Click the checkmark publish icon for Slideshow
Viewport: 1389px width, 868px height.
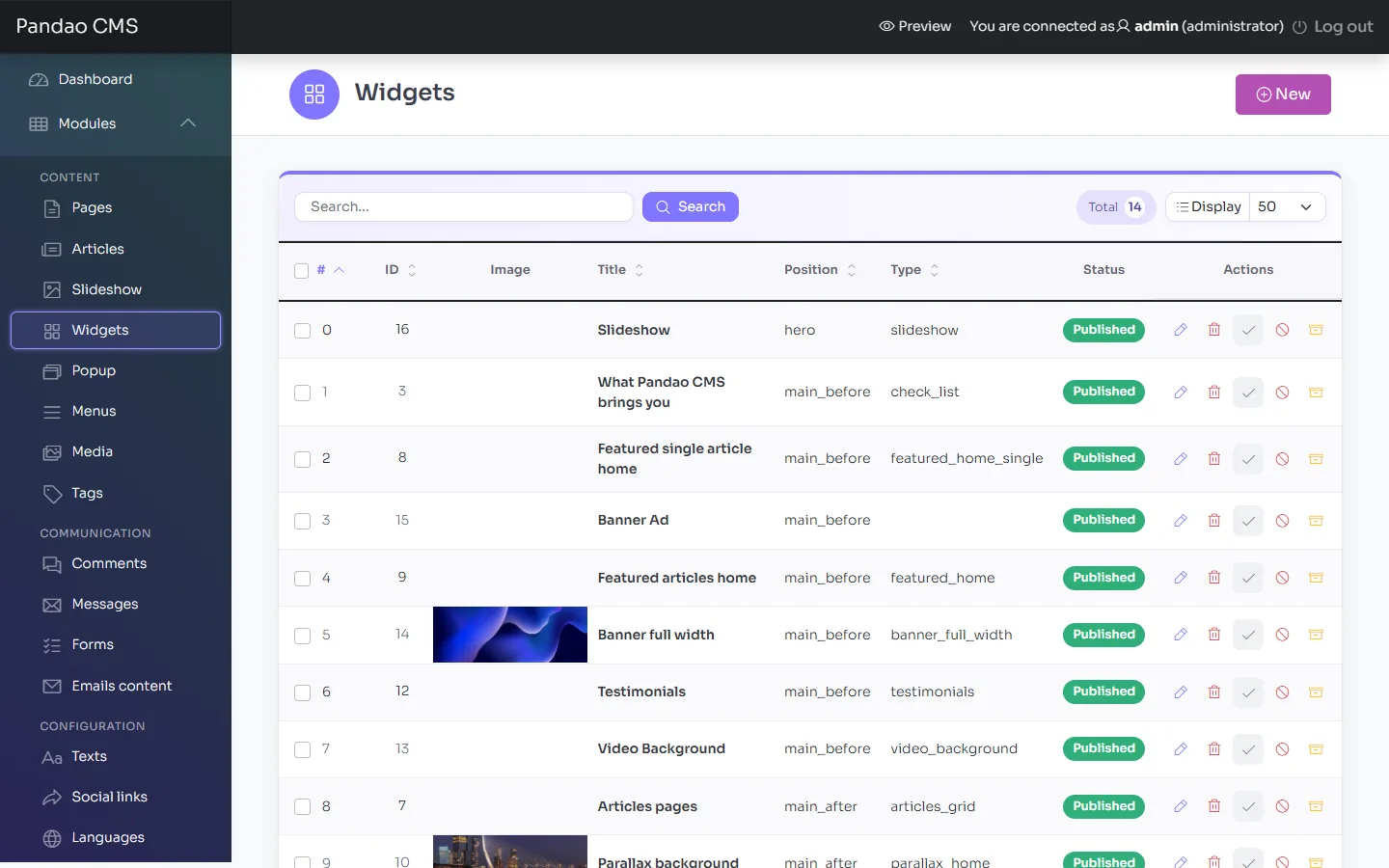click(x=1248, y=330)
